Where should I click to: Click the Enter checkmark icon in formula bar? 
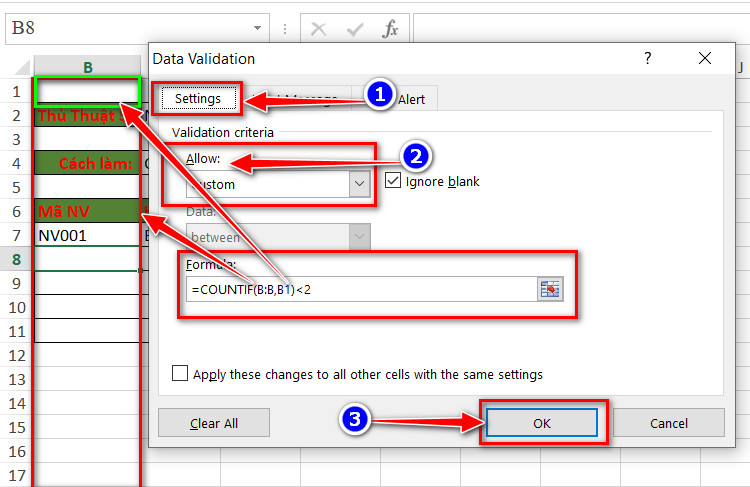[x=354, y=30]
